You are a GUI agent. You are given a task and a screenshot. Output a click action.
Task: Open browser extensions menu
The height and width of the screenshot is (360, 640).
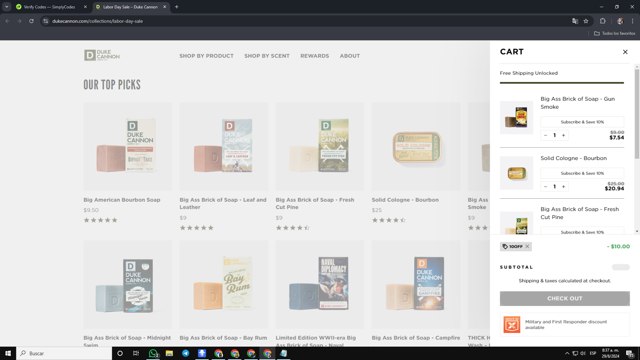pos(602,21)
